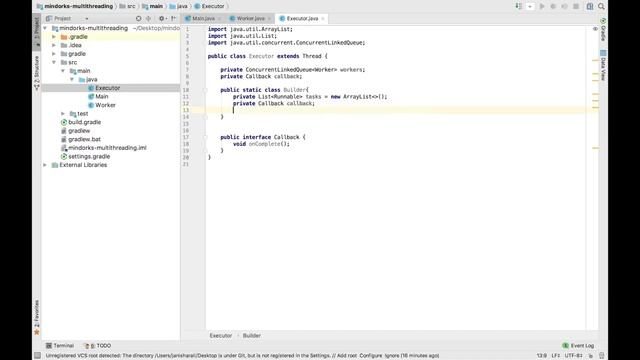
Task: Click the Run with Coverage icon
Action: coord(564,6)
